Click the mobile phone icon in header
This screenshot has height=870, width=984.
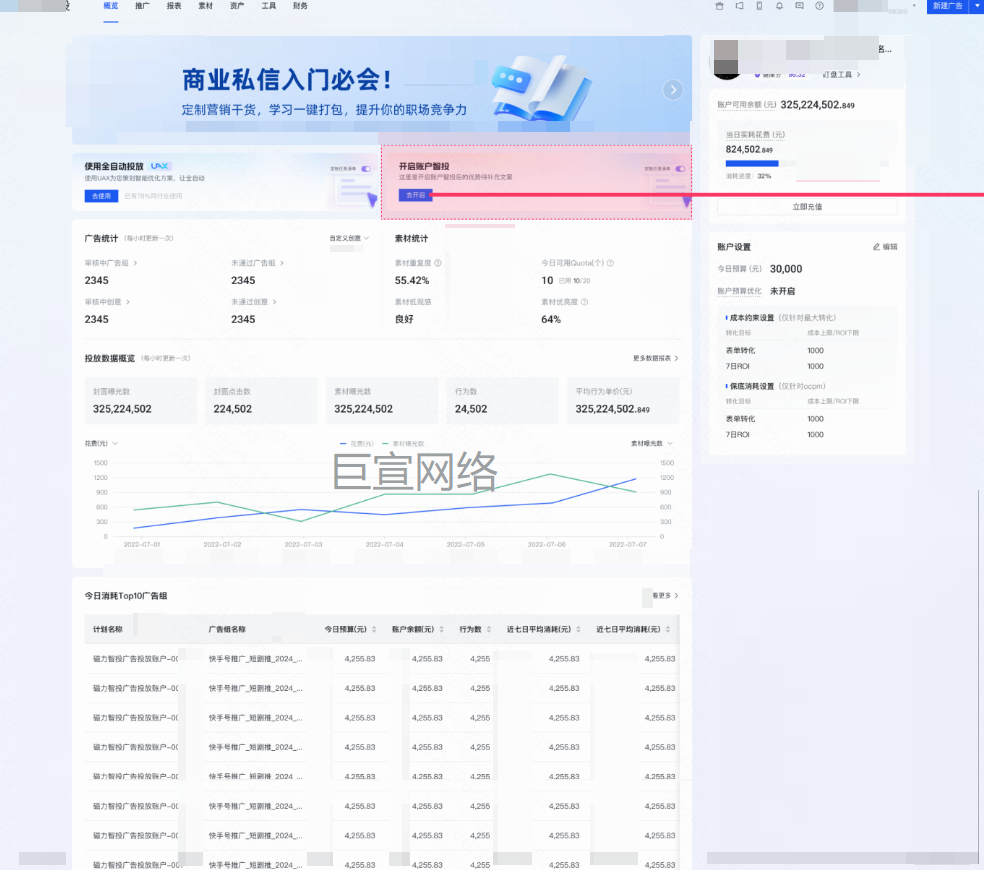pyautogui.click(x=759, y=6)
